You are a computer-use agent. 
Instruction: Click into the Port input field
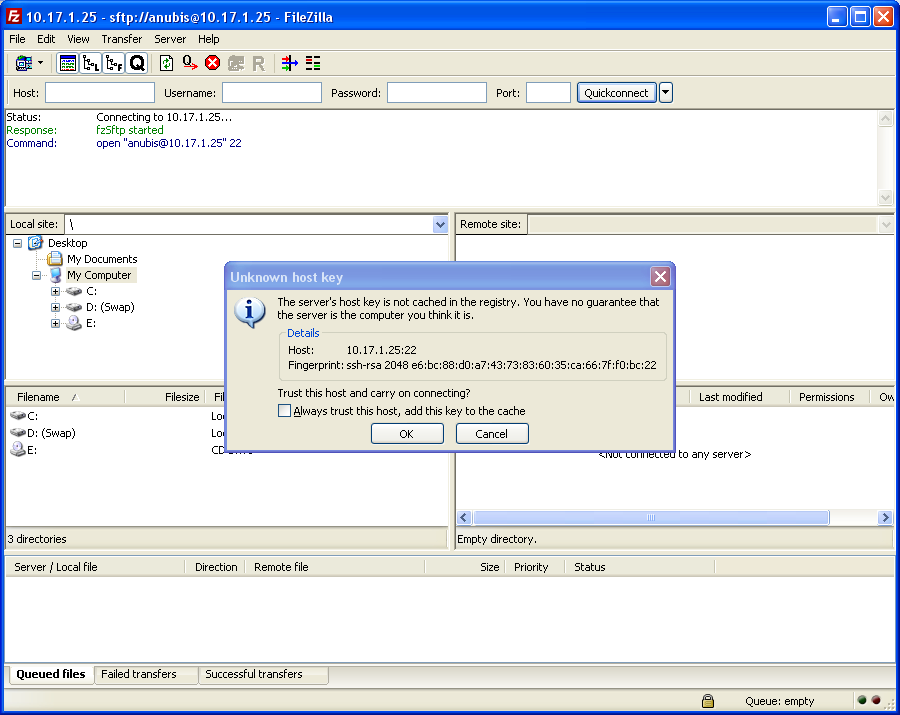tap(548, 93)
